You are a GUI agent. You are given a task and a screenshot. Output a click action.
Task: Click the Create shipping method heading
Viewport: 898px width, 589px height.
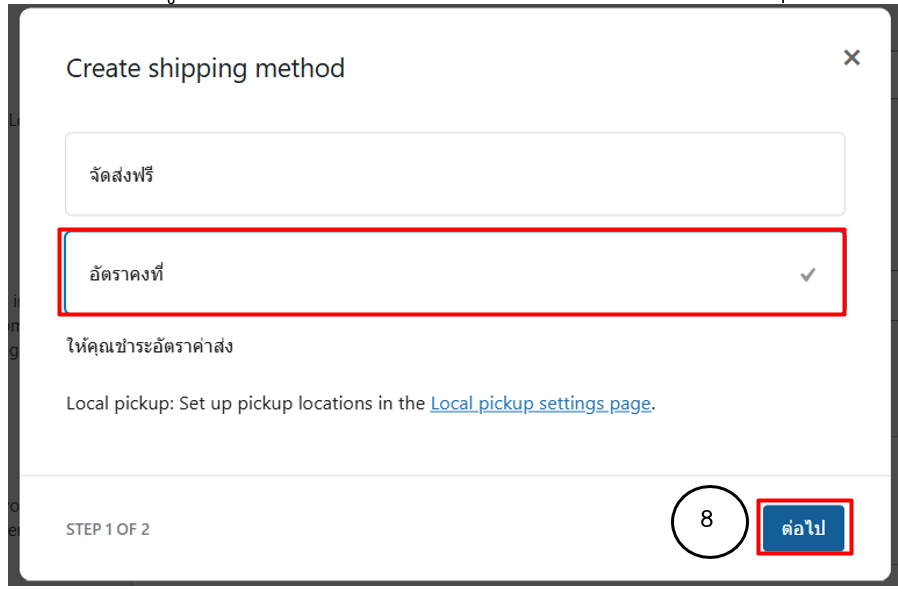pyautogui.click(x=205, y=68)
